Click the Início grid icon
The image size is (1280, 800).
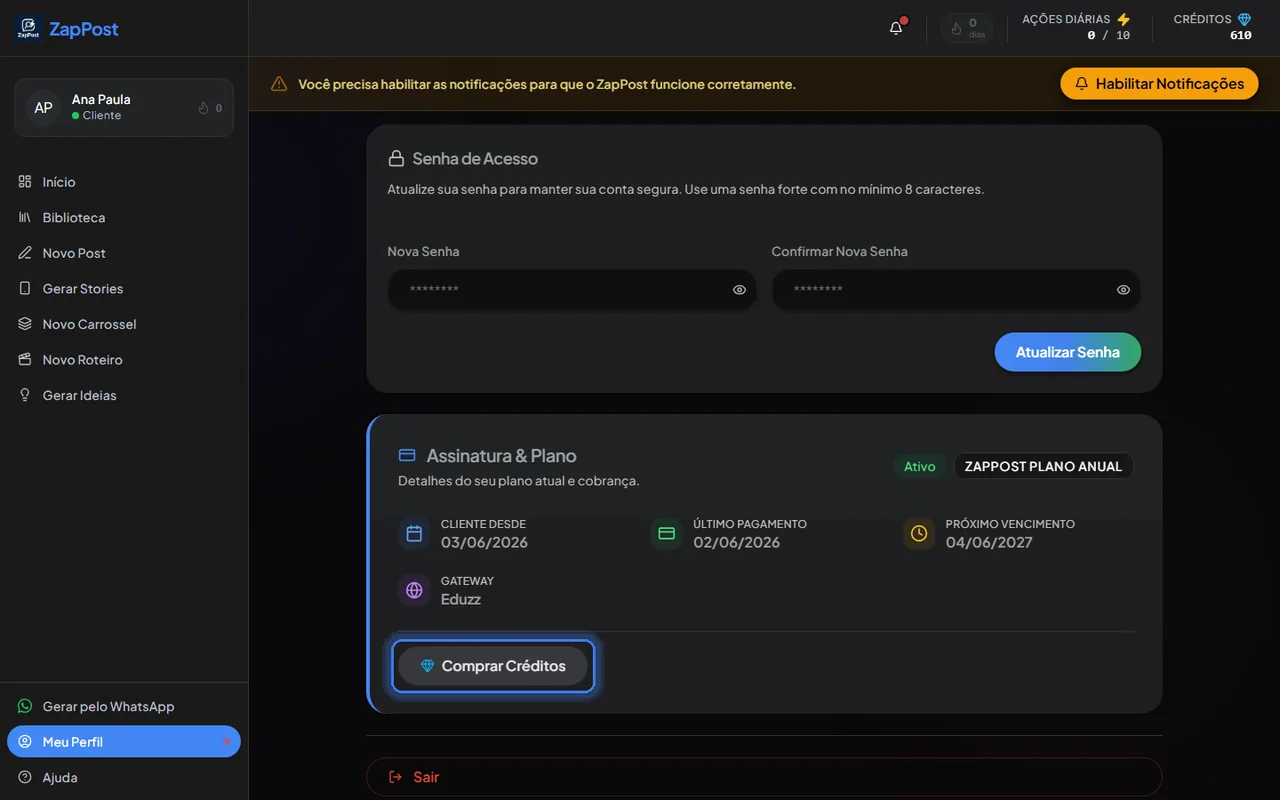tap(25, 182)
